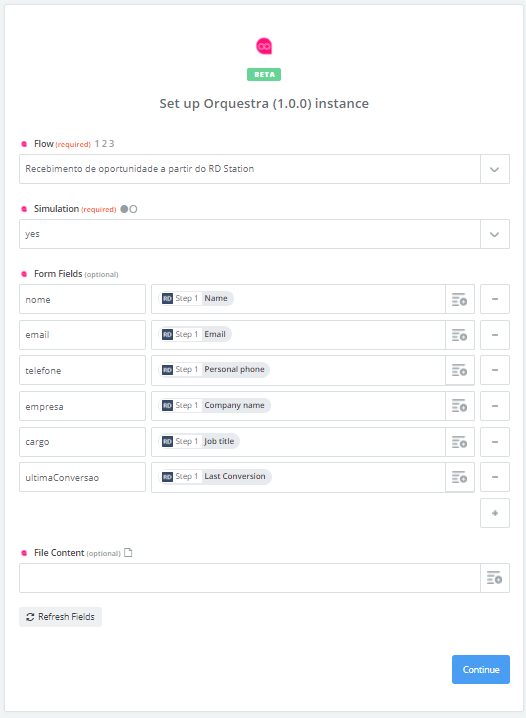Click the blue Continue button
The image size is (526, 718).
(x=481, y=670)
